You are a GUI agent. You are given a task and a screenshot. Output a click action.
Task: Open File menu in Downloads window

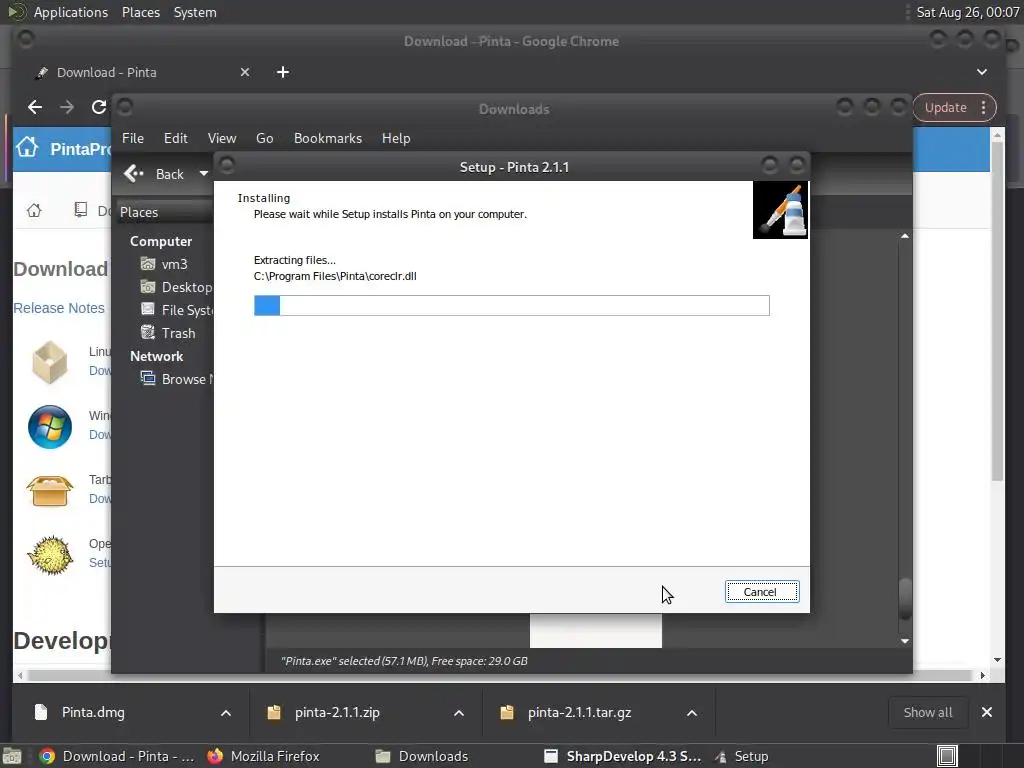point(133,138)
